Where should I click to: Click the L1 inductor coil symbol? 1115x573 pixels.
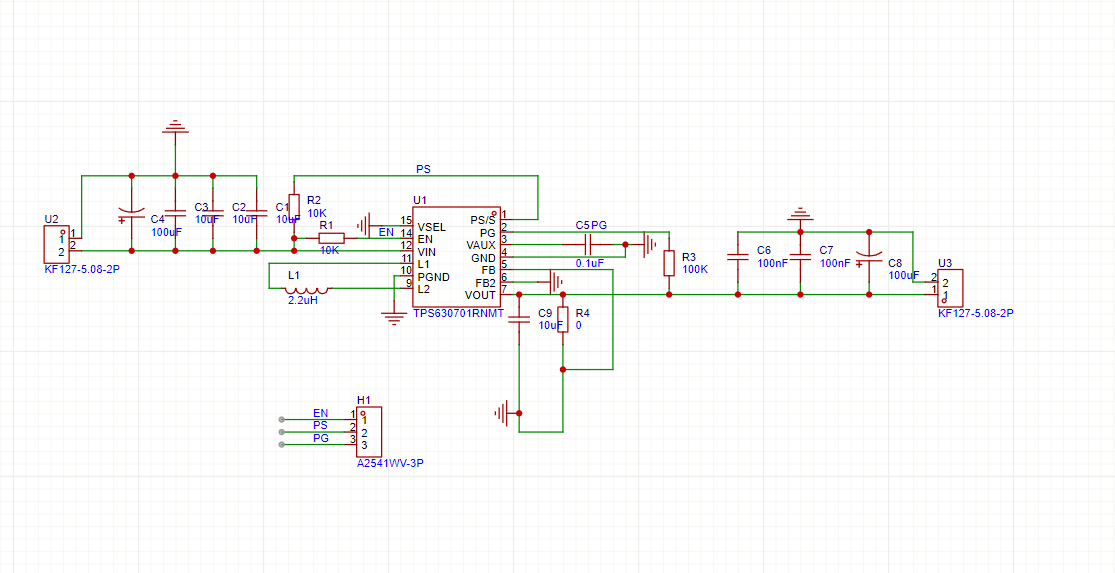coord(307,288)
